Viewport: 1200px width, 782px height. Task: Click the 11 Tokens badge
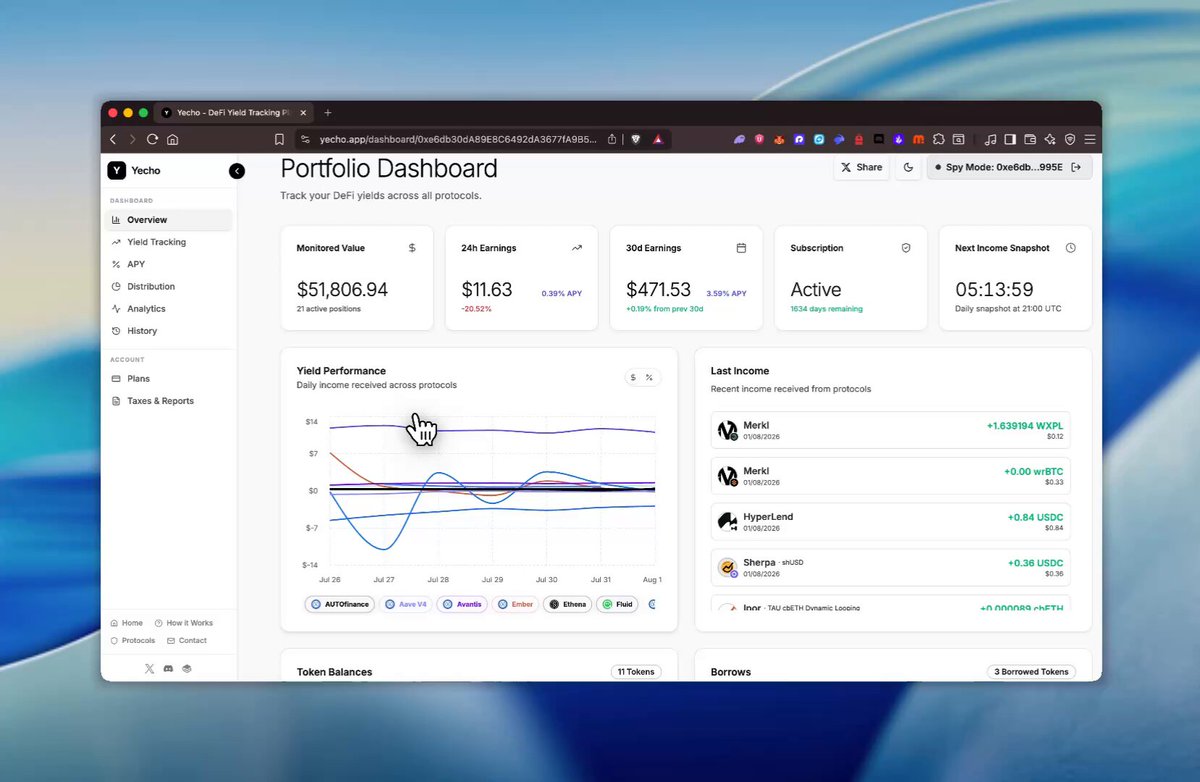[x=635, y=672]
